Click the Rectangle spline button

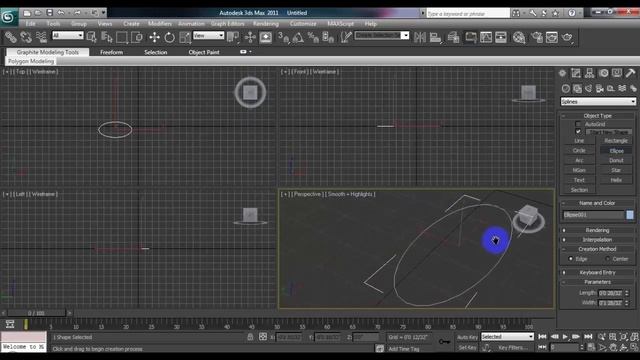[x=616, y=141]
